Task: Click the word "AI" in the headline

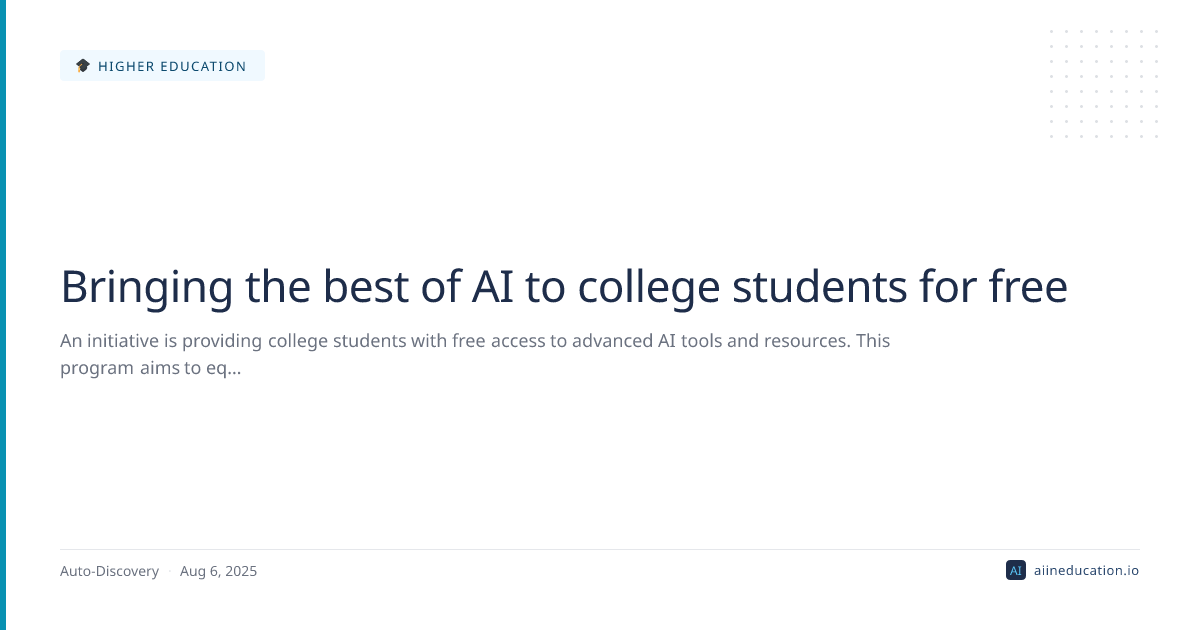Action: (496, 288)
